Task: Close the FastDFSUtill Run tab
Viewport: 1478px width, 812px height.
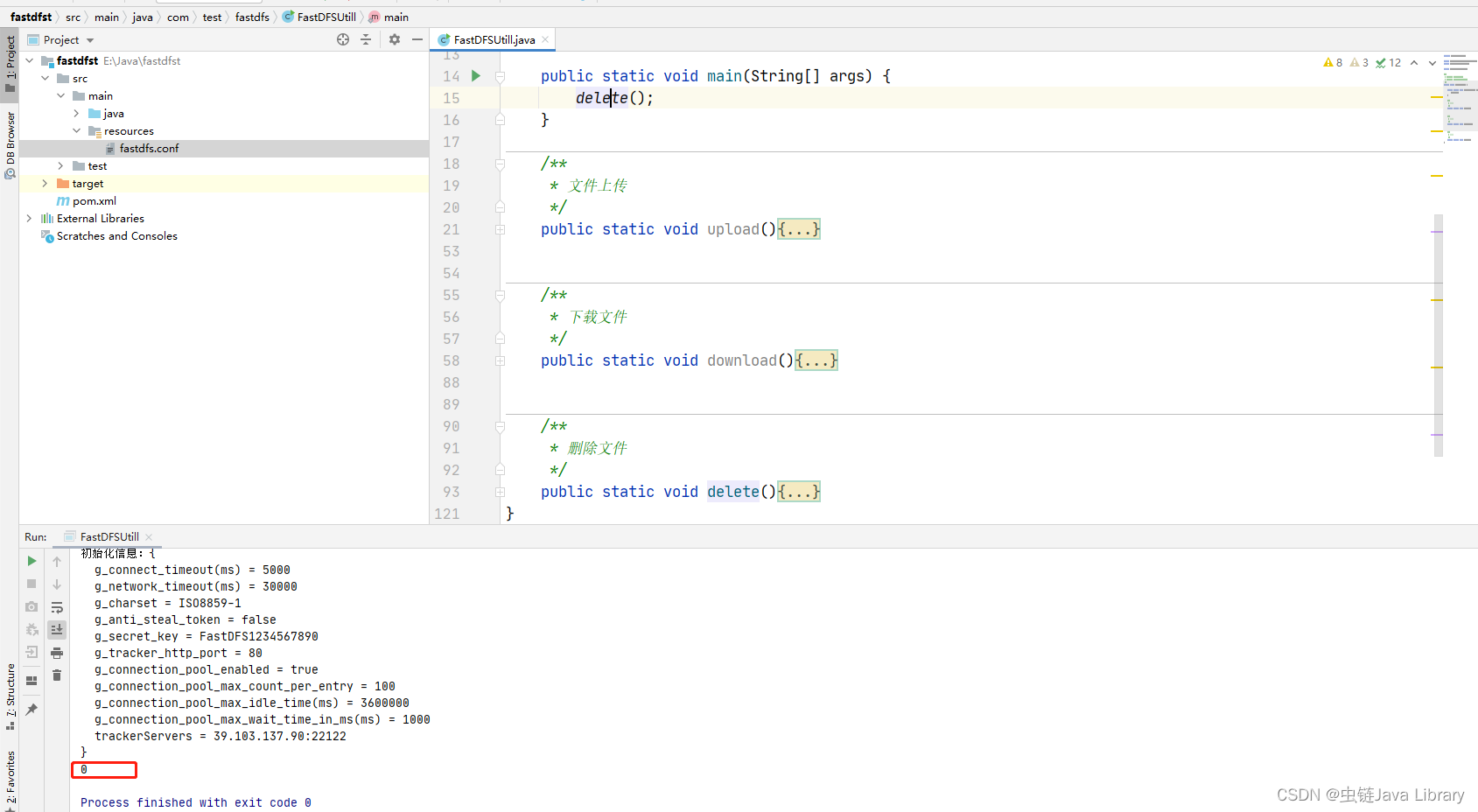Action: click(149, 537)
